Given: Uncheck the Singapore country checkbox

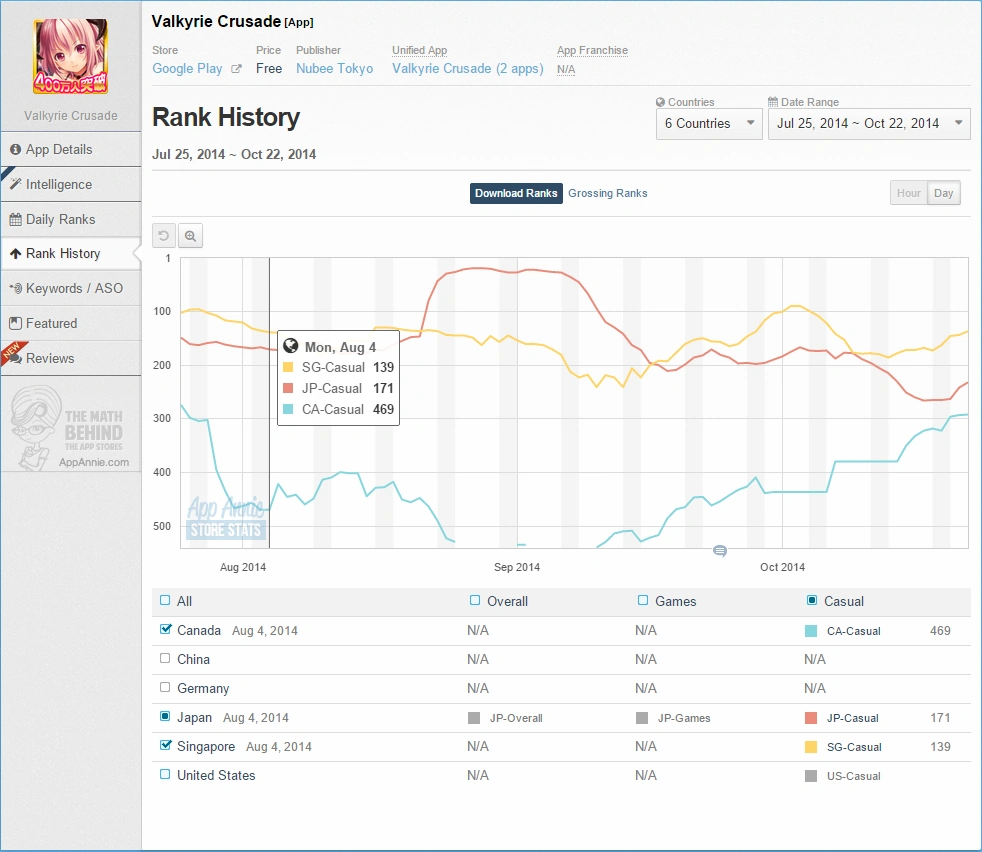Looking at the screenshot, I should (165, 745).
